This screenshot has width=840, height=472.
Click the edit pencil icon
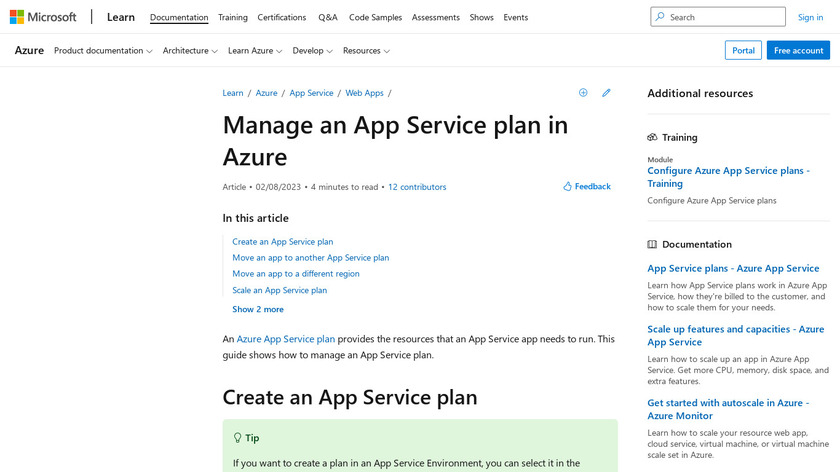[606, 93]
